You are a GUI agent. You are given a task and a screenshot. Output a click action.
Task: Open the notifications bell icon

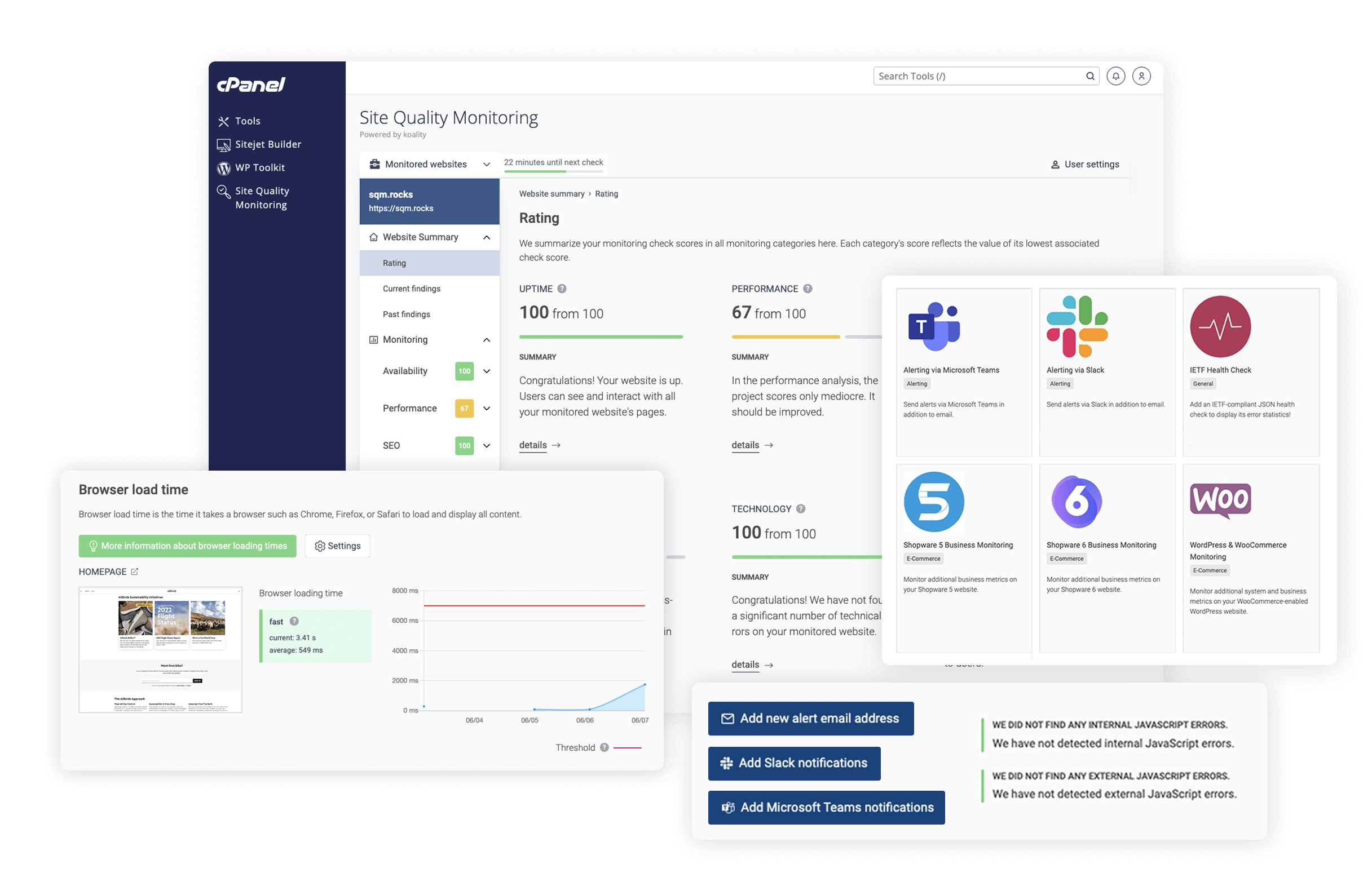pyautogui.click(x=1116, y=76)
